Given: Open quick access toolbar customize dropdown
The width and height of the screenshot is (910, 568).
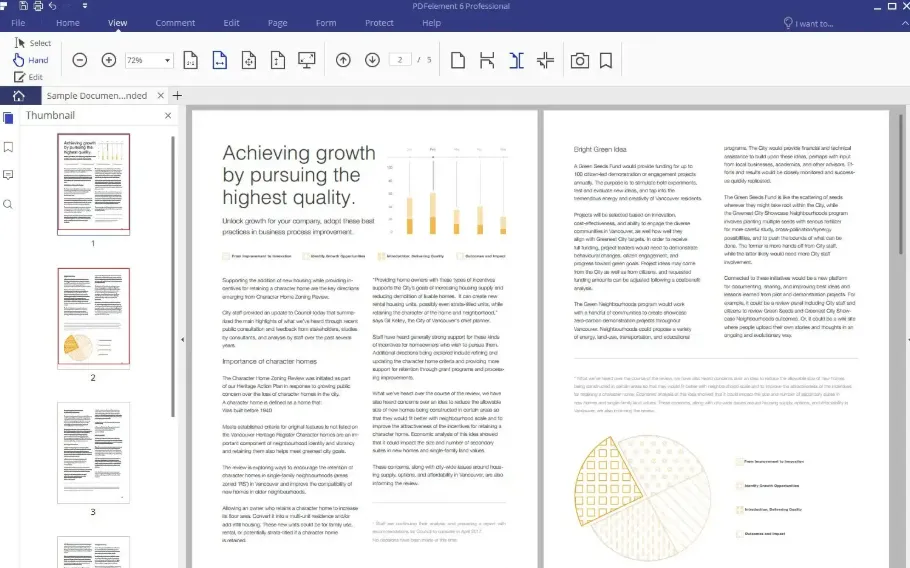Looking at the screenshot, I should tap(85, 6).
